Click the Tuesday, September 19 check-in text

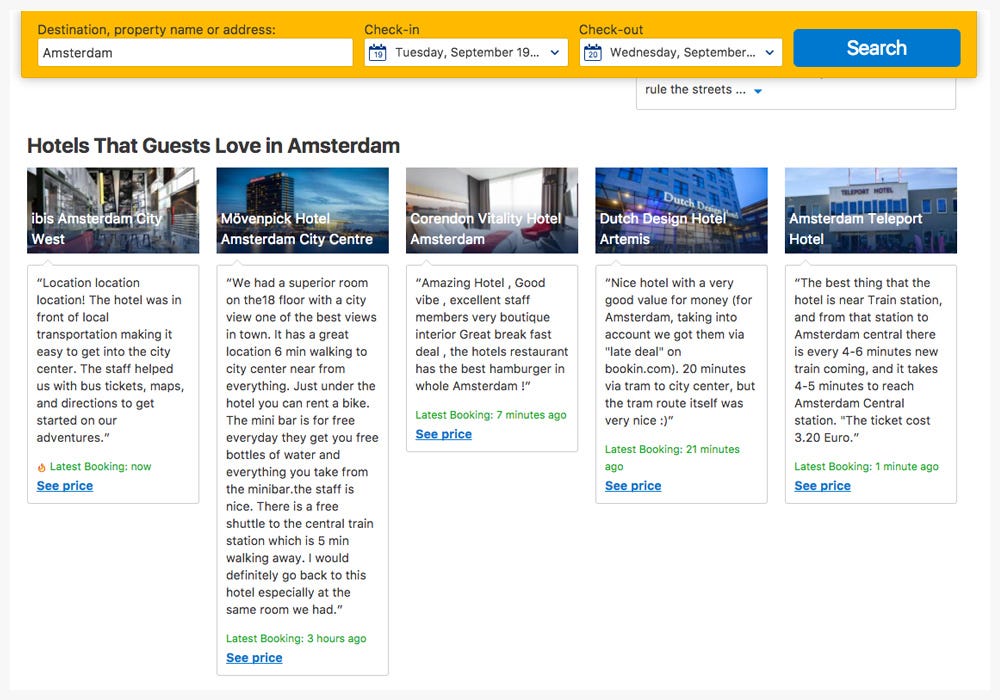(467, 52)
